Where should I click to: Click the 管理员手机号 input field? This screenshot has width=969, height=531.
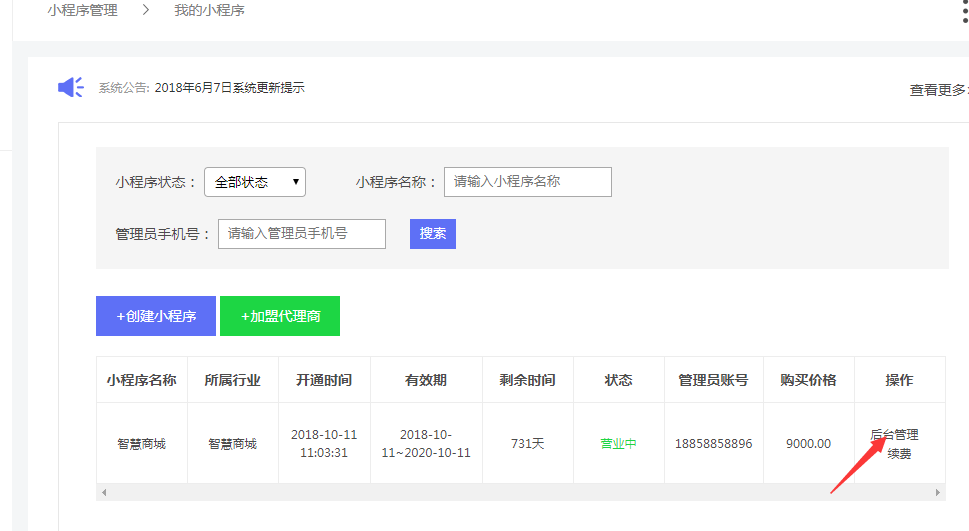(301, 234)
